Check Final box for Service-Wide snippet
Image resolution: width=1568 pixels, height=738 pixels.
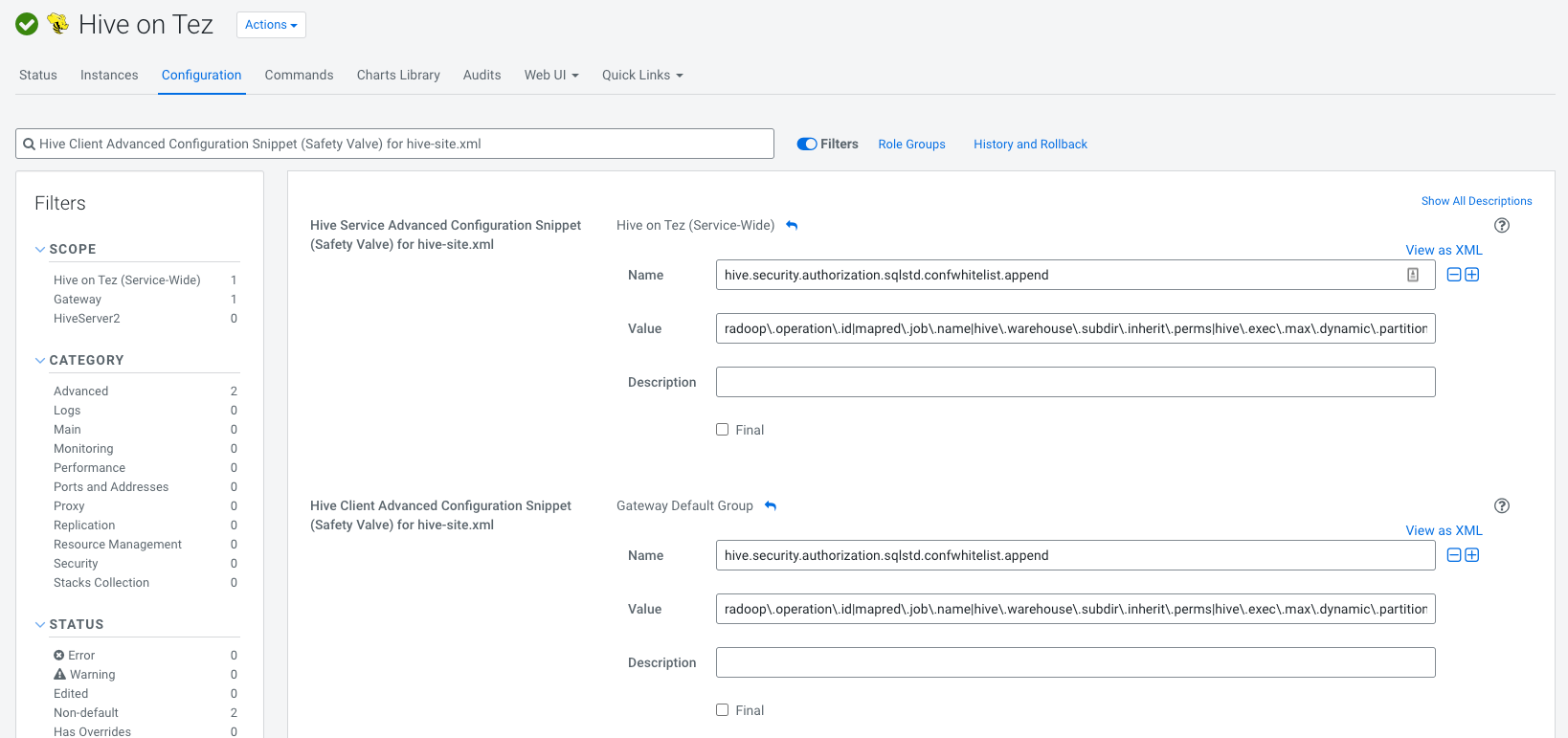pyautogui.click(x=723, y=430)
